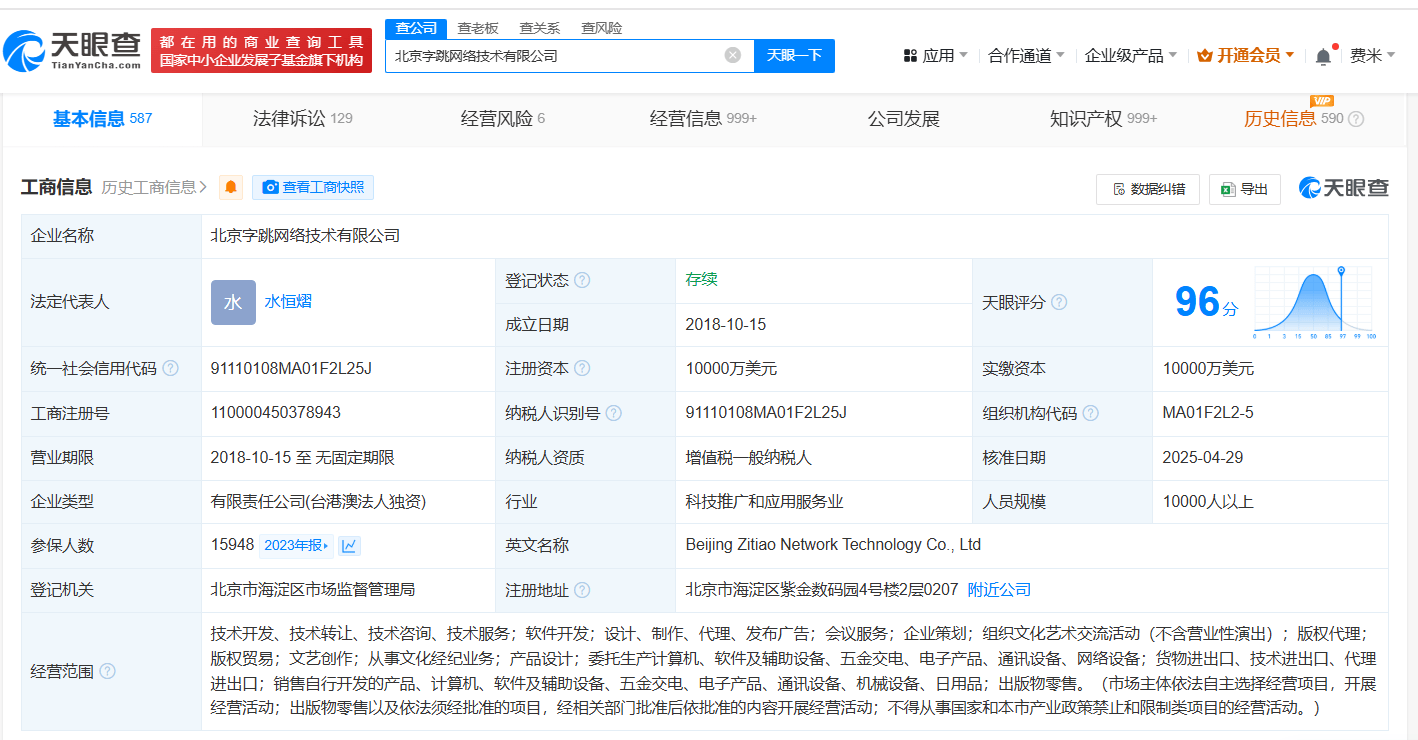The height and width of the screenshot is (740, 1418).
Task: Select the 查老板 search tab
Action: tap(478, 28)
